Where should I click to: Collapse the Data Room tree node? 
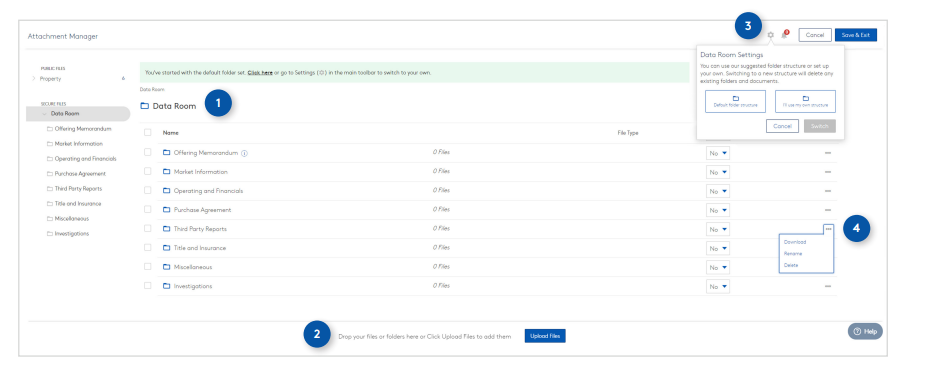pyautogui.click(x=44, y=114)
